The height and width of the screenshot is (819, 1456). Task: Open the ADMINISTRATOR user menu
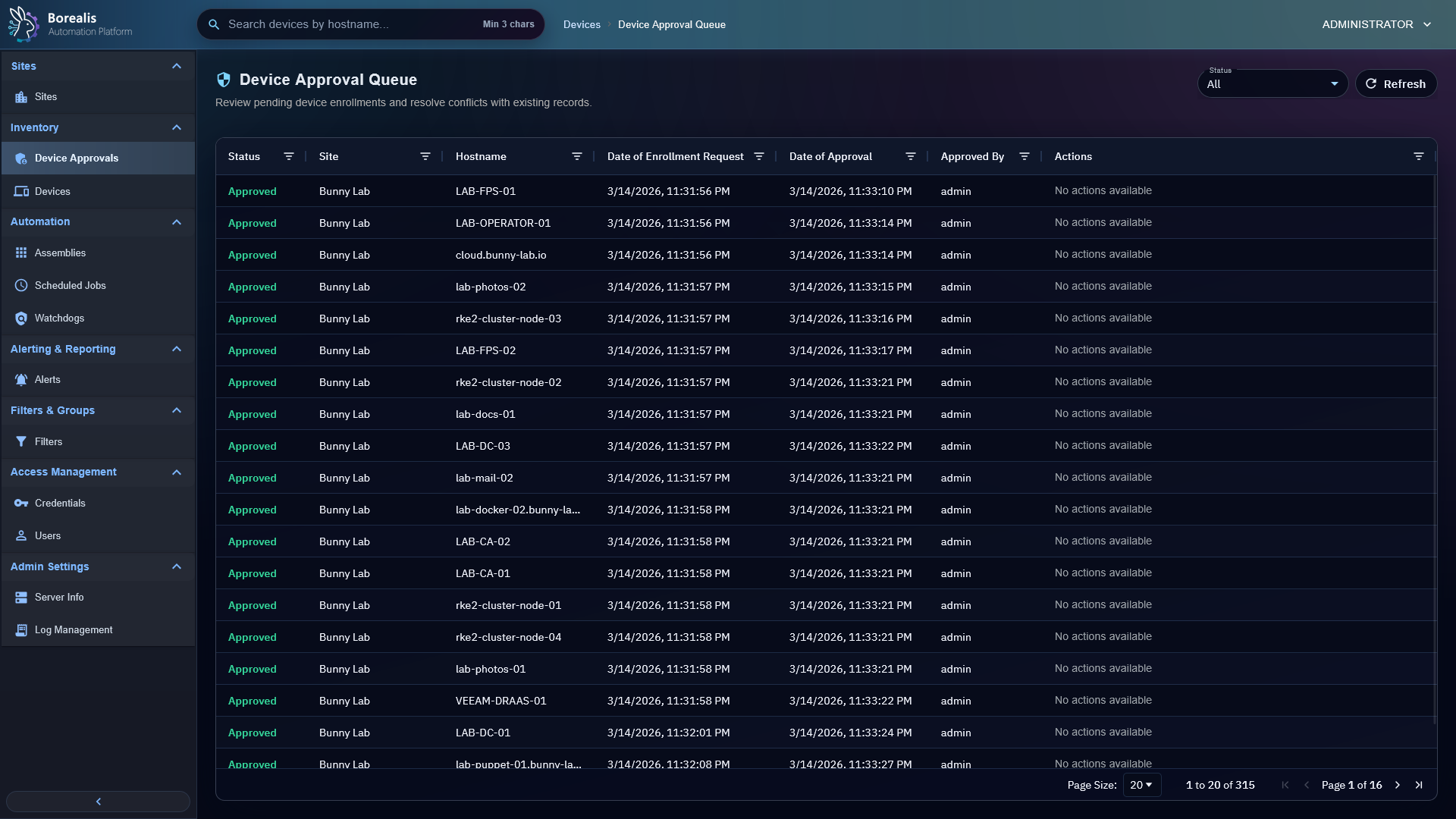1376,25
